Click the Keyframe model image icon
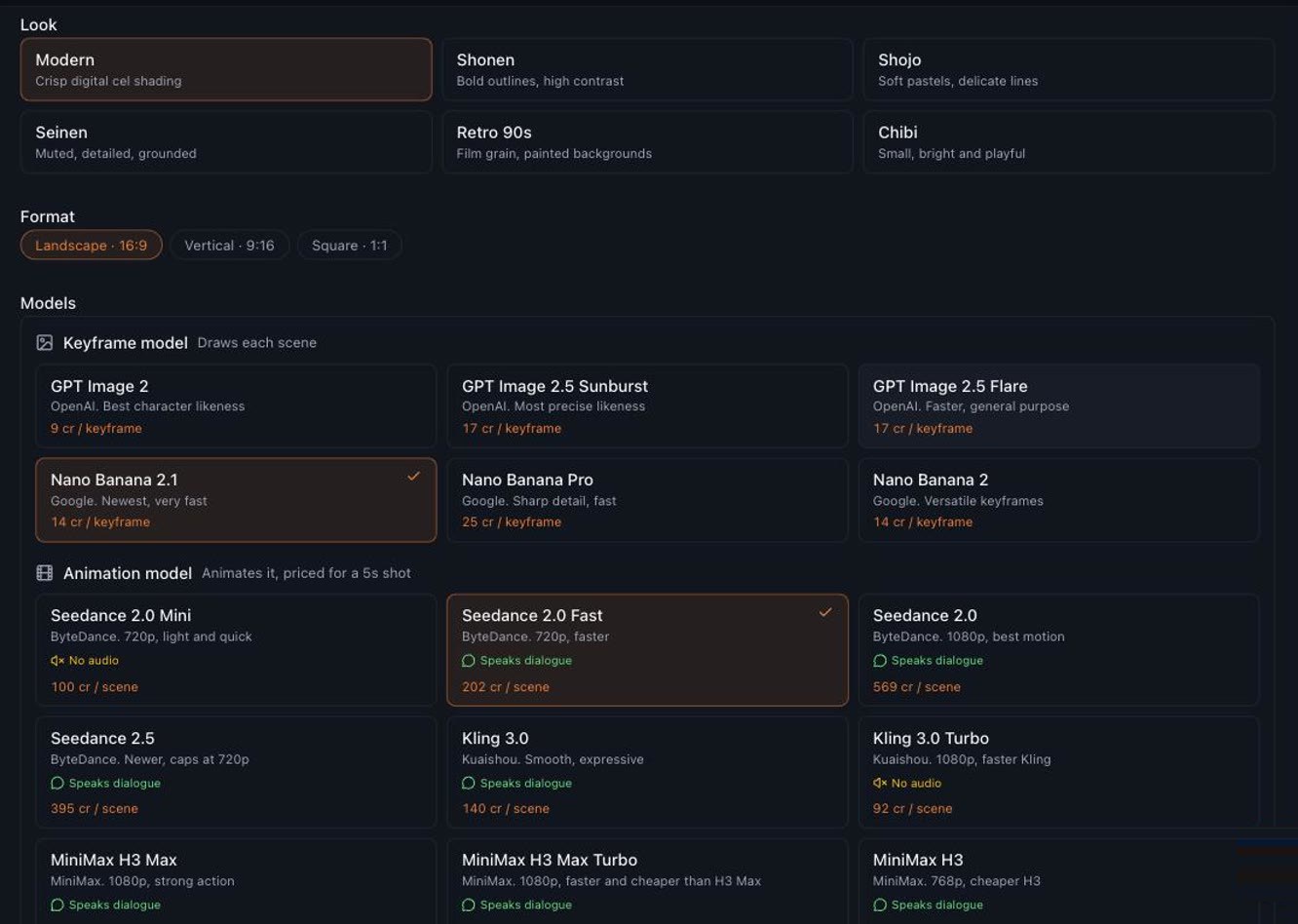The width and height of the screenshot is (1298, 924). (x=45, y=342)
